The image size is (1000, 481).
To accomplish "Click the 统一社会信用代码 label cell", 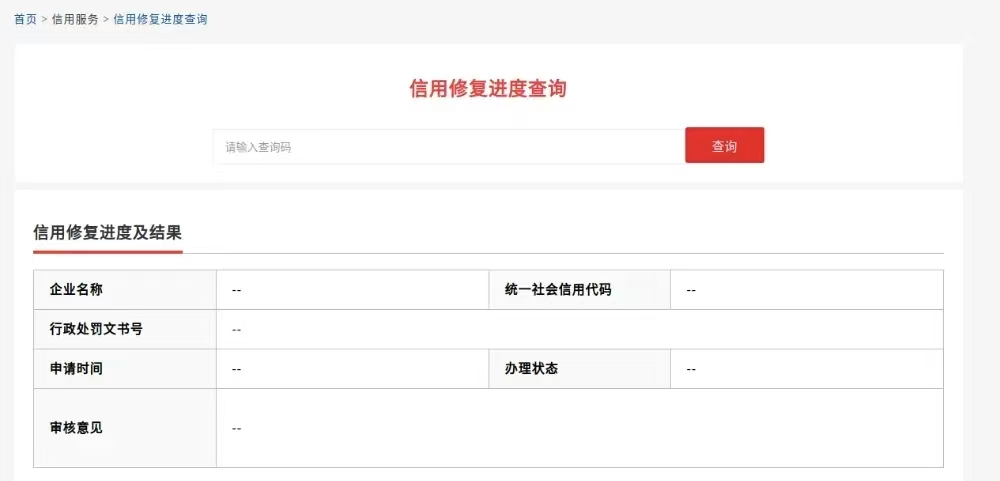I will [580, 290].
